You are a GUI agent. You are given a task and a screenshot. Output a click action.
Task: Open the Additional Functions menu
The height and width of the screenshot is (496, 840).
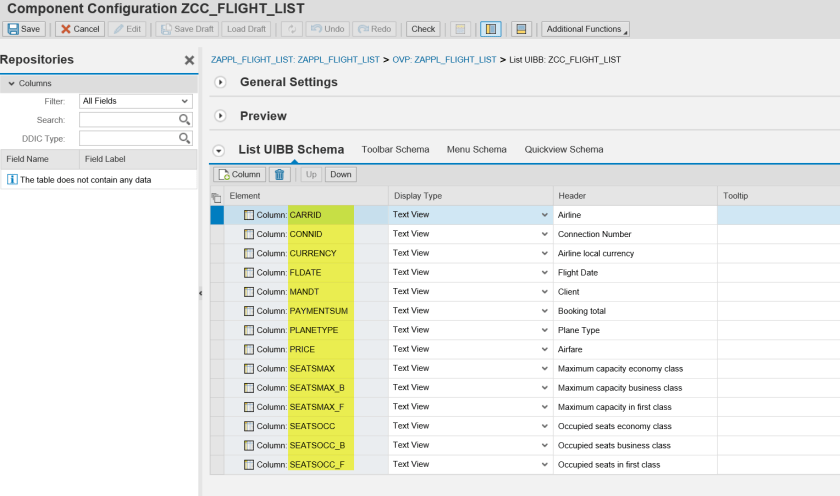585,29
